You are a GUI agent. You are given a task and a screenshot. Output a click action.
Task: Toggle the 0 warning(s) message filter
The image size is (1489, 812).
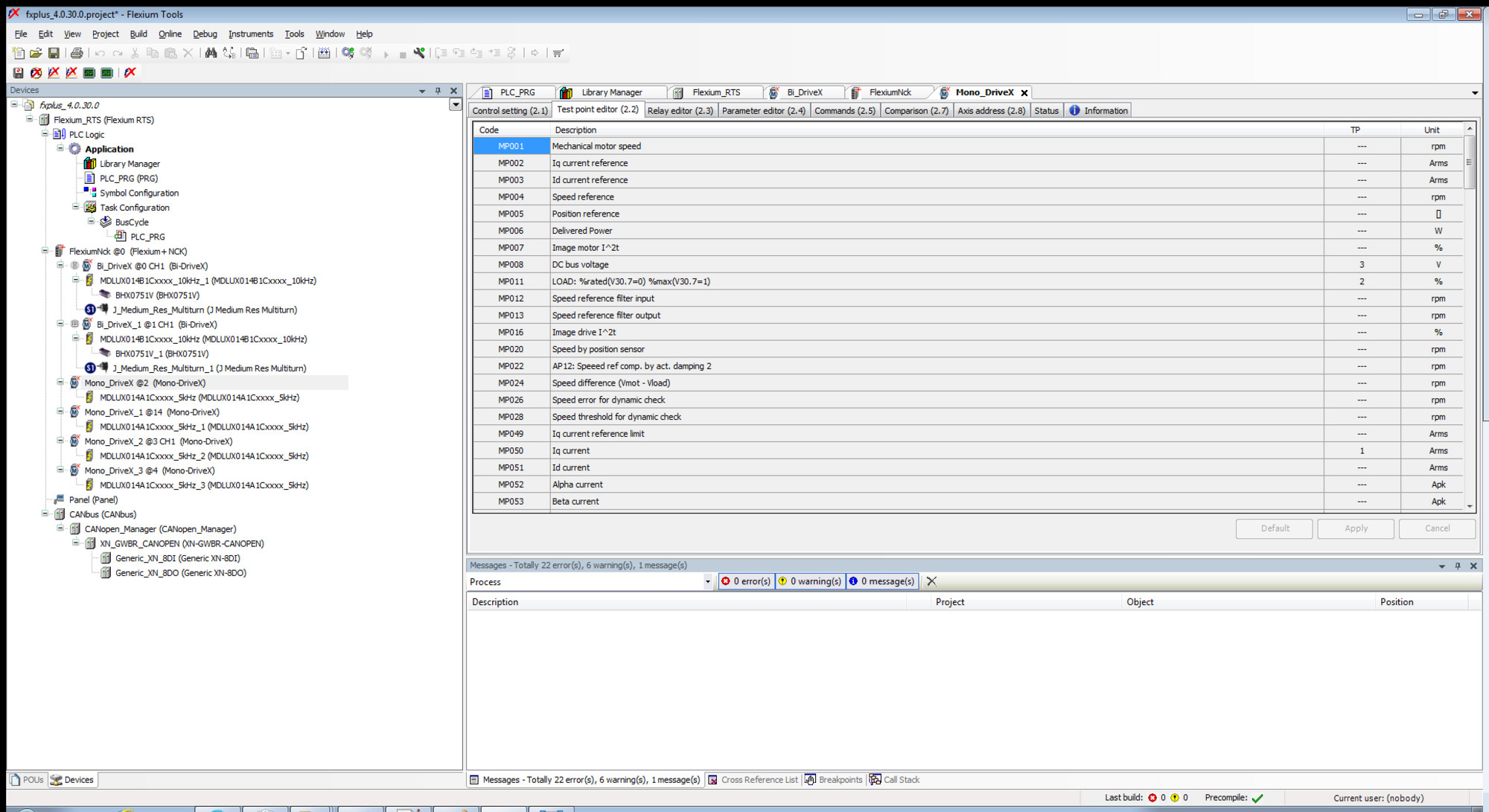809,581
